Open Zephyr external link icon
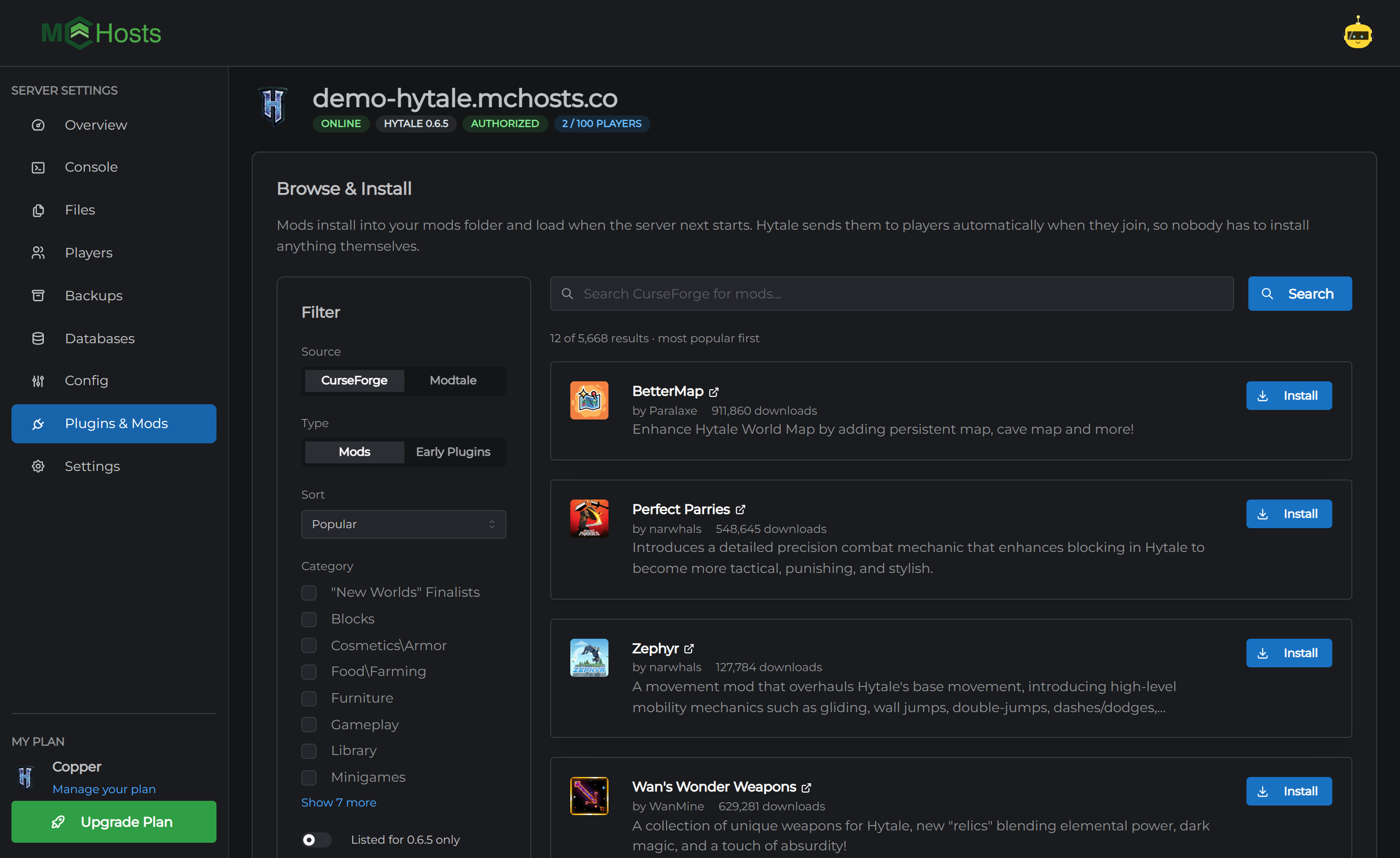Image resolution: width=1400 pixels, height=858 pixels. pos(689,648)
